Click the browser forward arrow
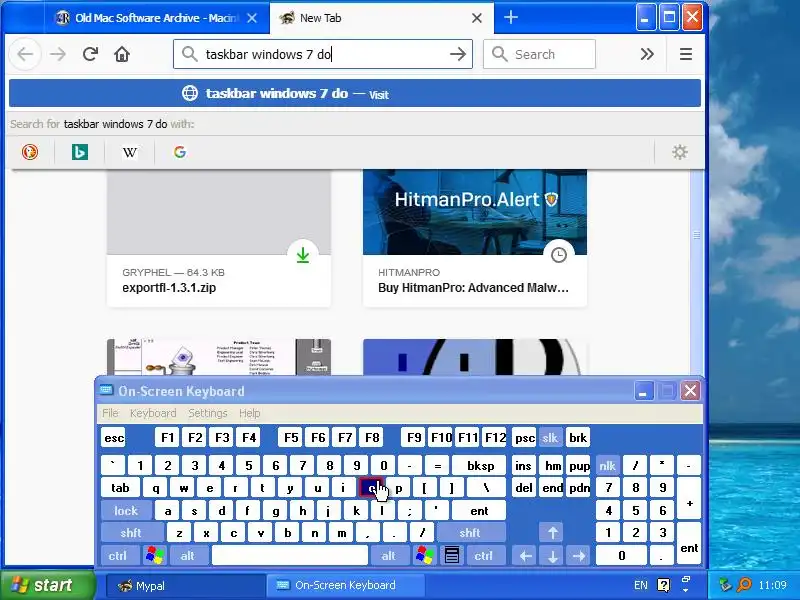This screenshot has width=800, height=600. click(58, 54)
